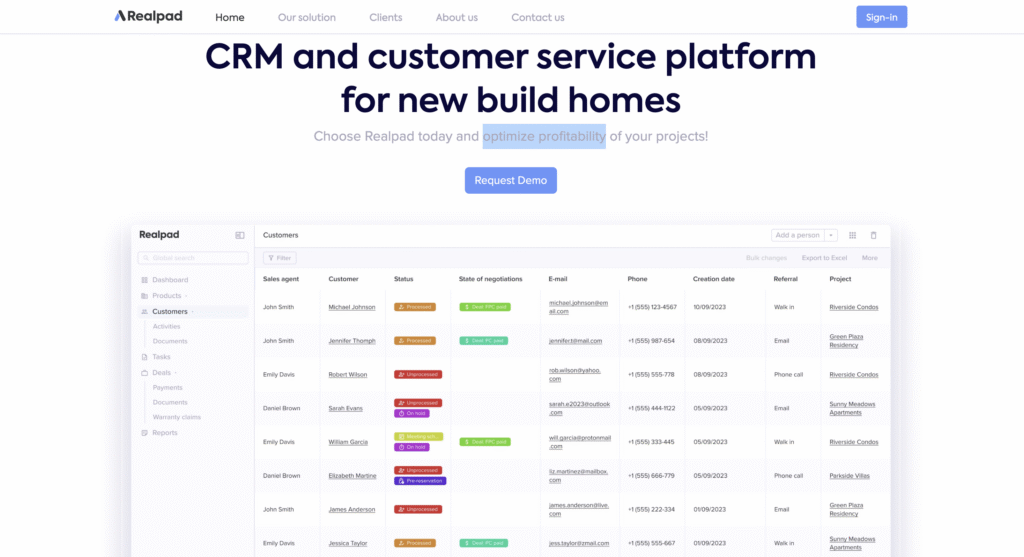Open the grid view icon
The height and width of the screenshot is (557, 1024).
tap(852, 235)
